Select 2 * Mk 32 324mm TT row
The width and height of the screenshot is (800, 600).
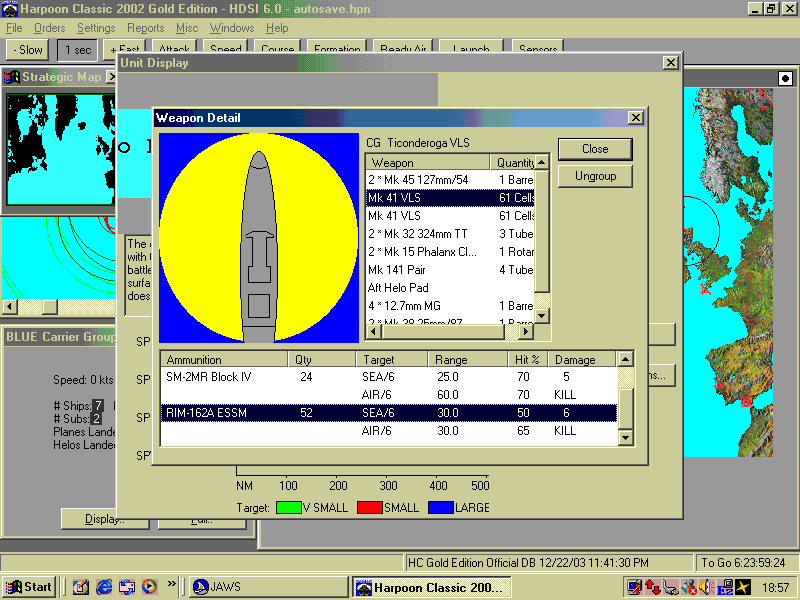[x=450, y=234]
